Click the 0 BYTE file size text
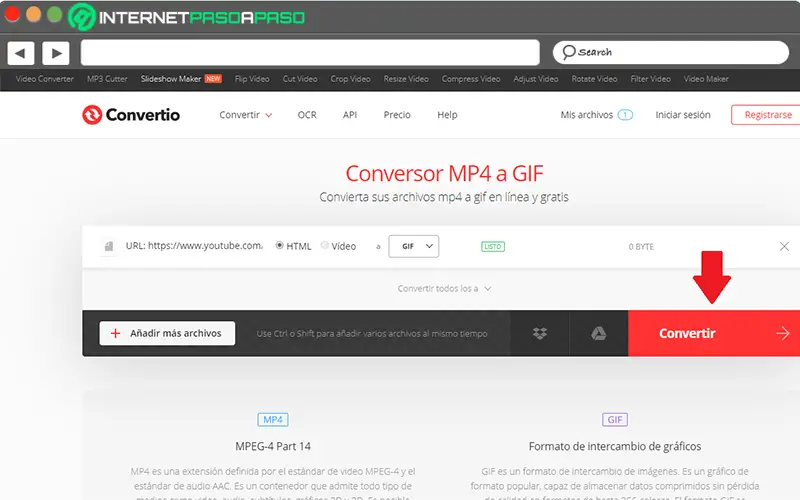800x500 pixels. [x=641, y=246]
